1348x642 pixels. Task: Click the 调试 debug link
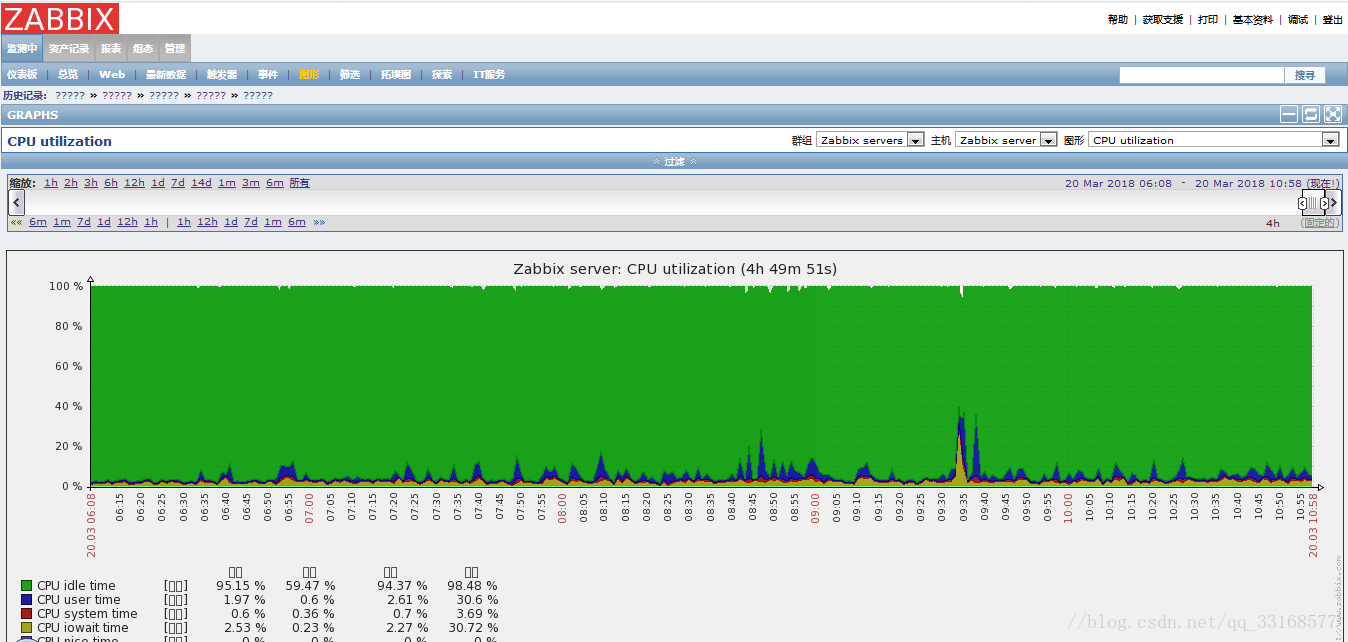tap(1298, 20)
